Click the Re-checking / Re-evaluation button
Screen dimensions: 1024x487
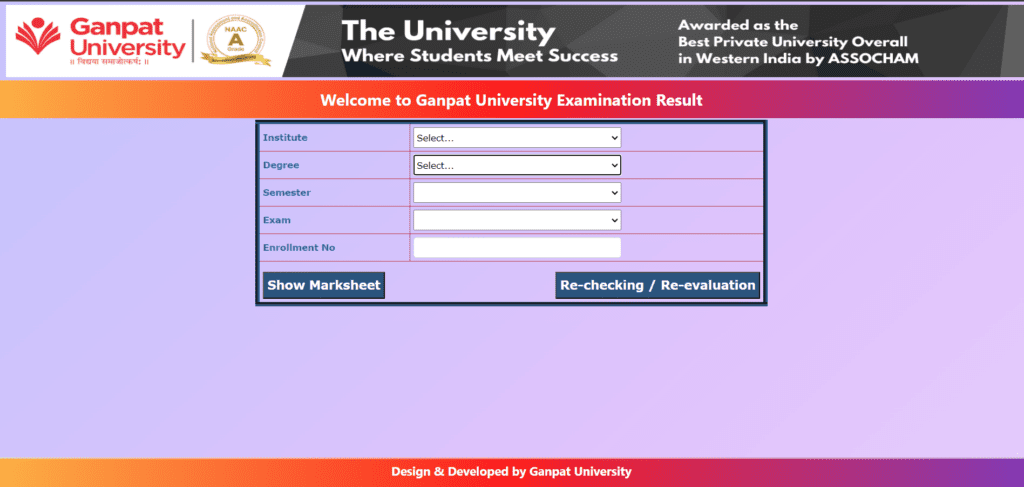(x=658, y=285)
